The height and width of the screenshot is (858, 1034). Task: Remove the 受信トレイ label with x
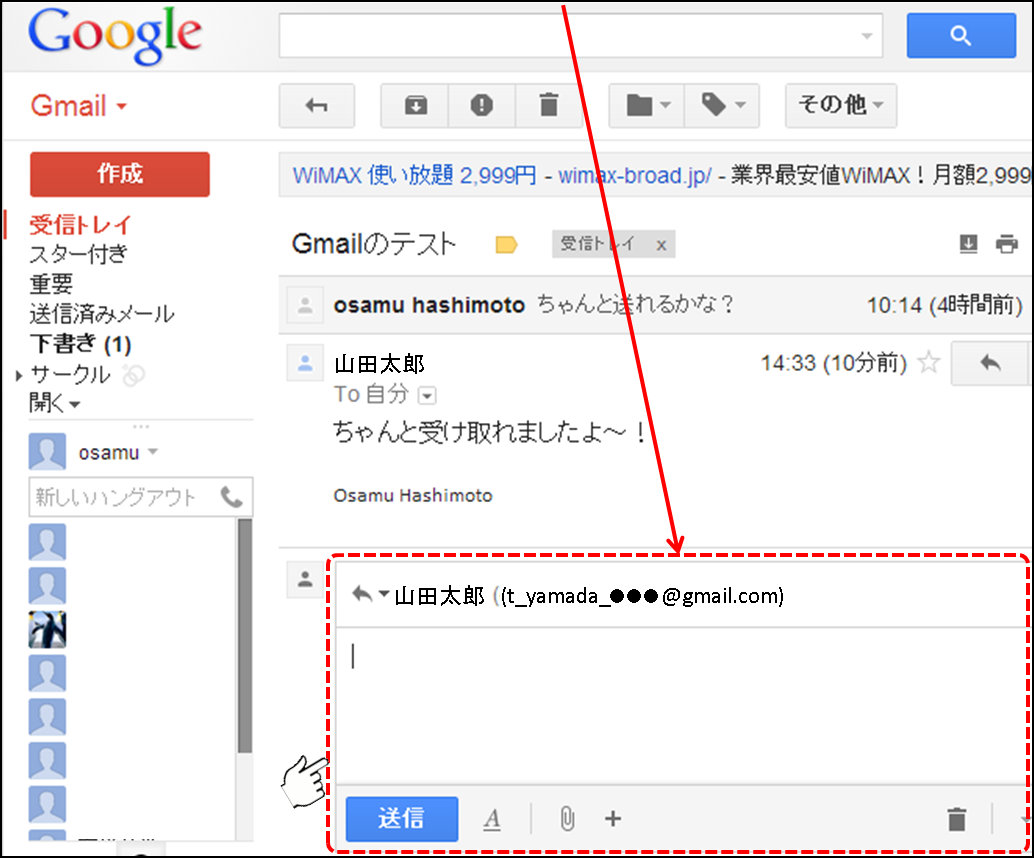pos(661,245)
